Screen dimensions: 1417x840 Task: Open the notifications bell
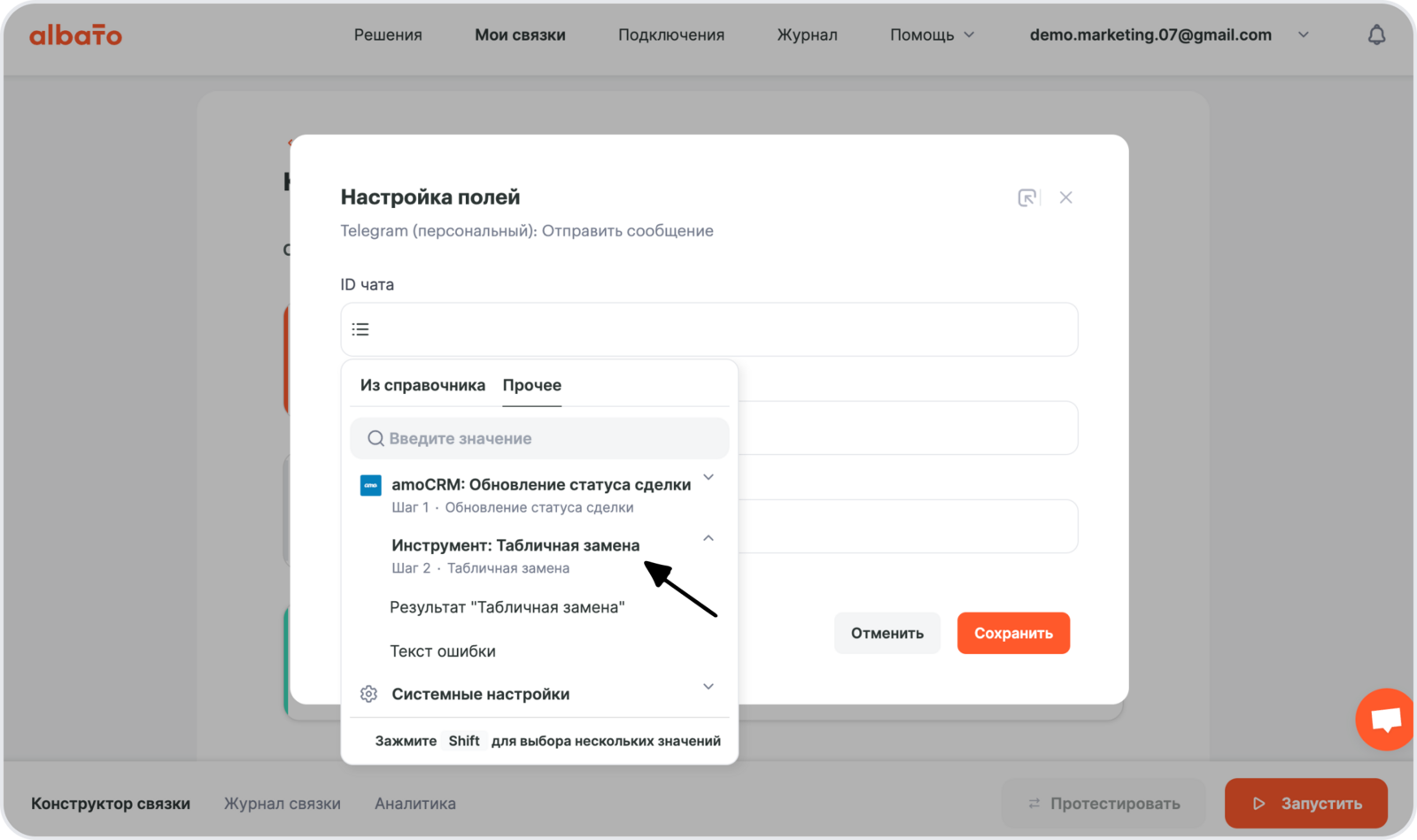point(1376,35)
